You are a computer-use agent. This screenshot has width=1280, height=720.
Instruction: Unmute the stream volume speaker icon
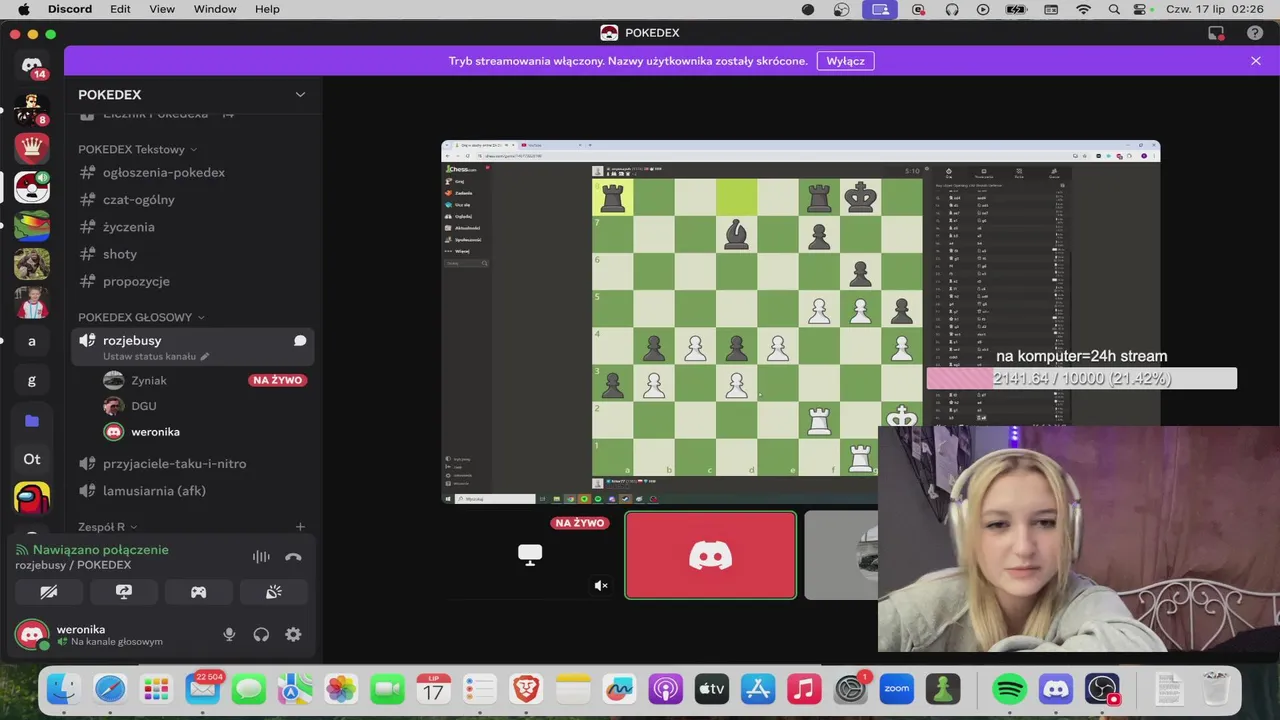601,586
